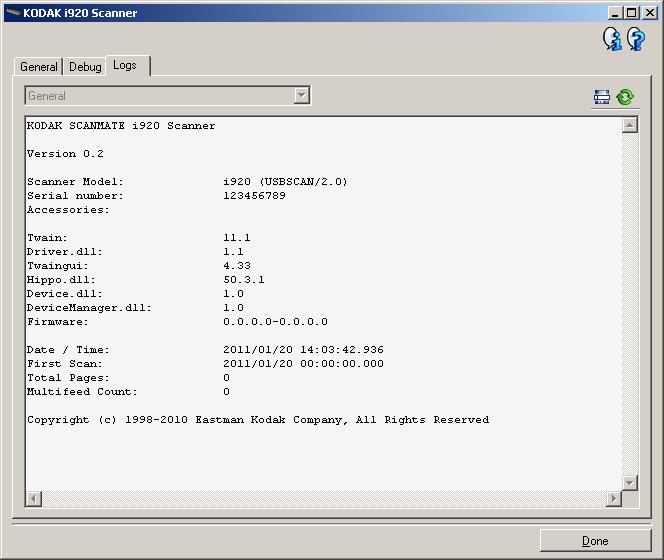Click the Done button

point(595,541)
